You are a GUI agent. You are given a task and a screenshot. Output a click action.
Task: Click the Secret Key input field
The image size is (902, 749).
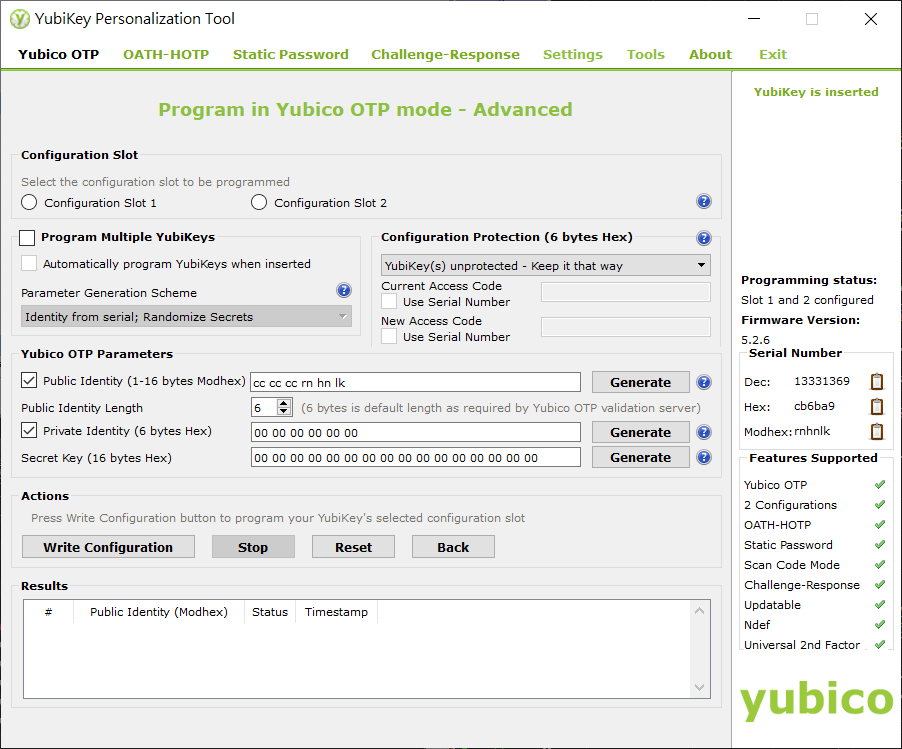point(415,457)
